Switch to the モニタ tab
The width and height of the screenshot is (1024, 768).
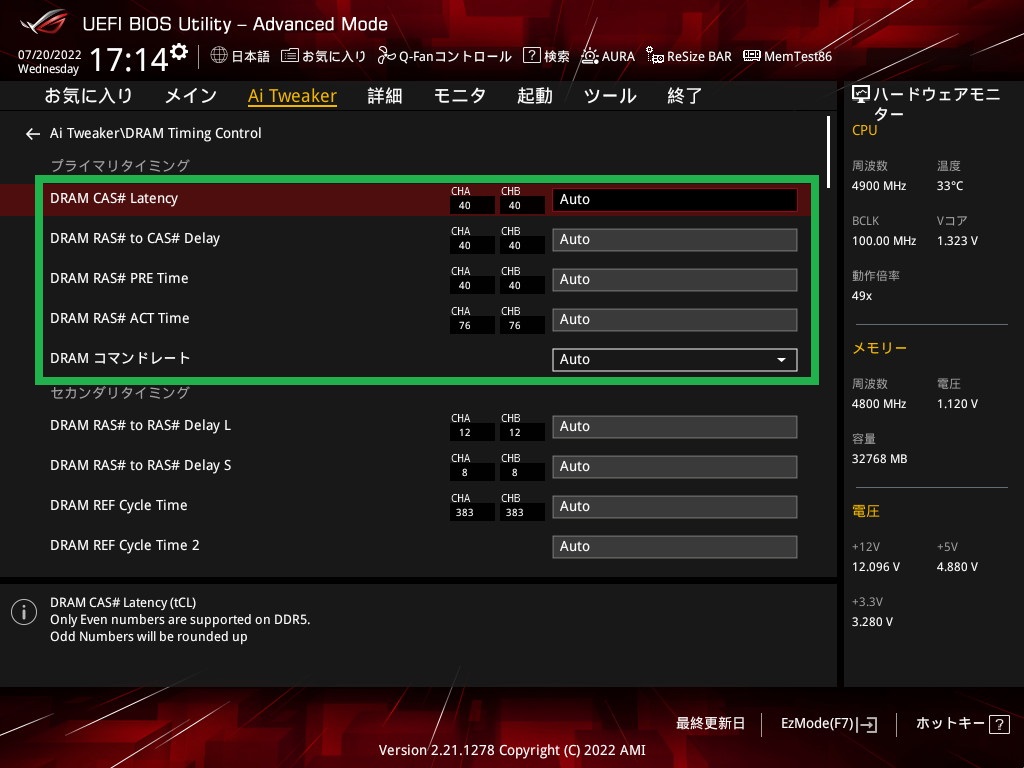(x=460, y=96)
